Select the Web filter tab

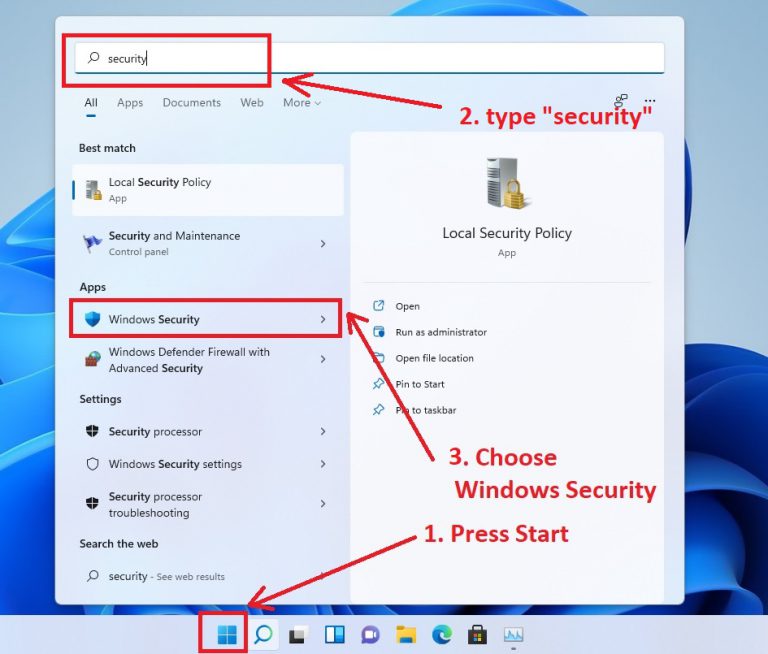click(x=252, y=103)
